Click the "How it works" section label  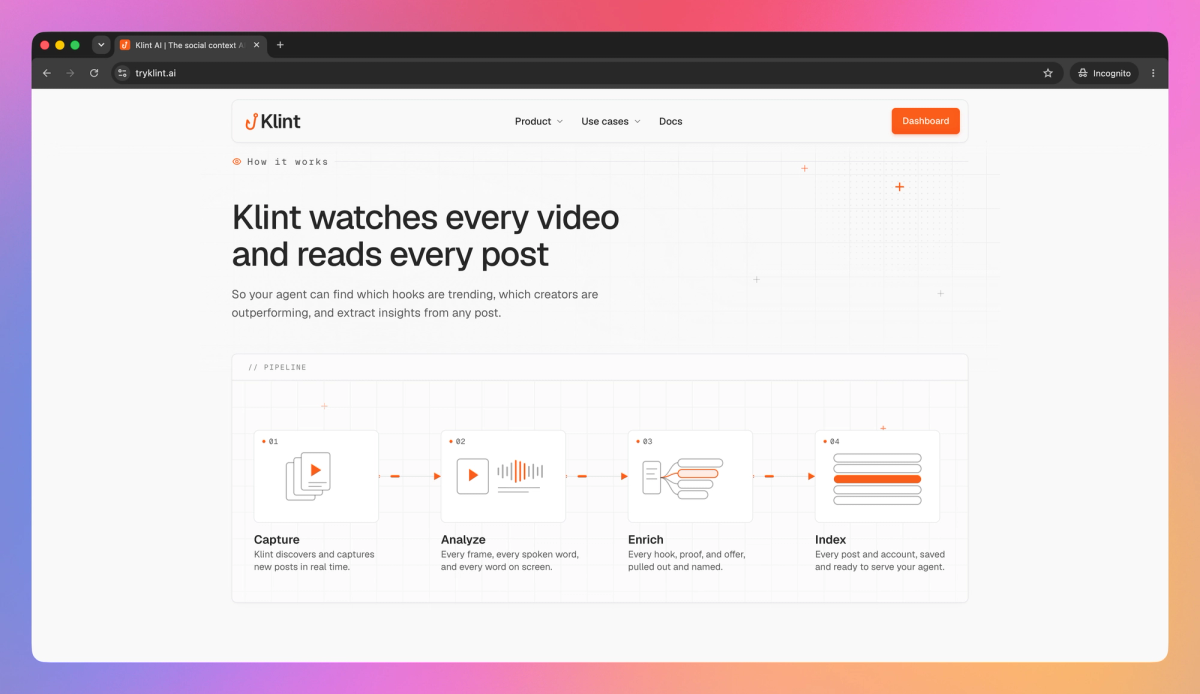288,161
